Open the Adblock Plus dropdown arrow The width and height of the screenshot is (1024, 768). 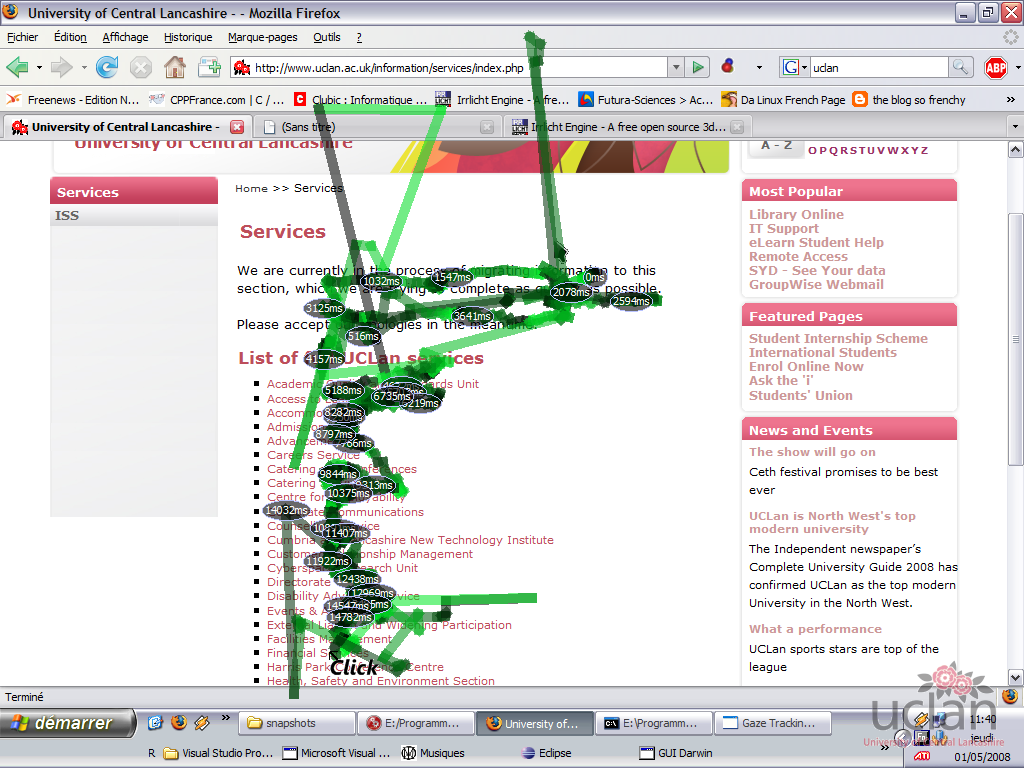point(1017,67)
